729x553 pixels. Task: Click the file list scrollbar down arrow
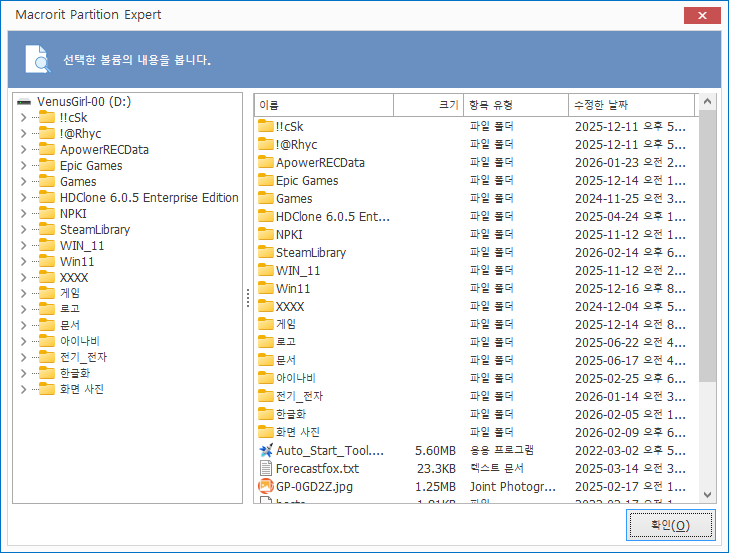click(x=707, y=495)
